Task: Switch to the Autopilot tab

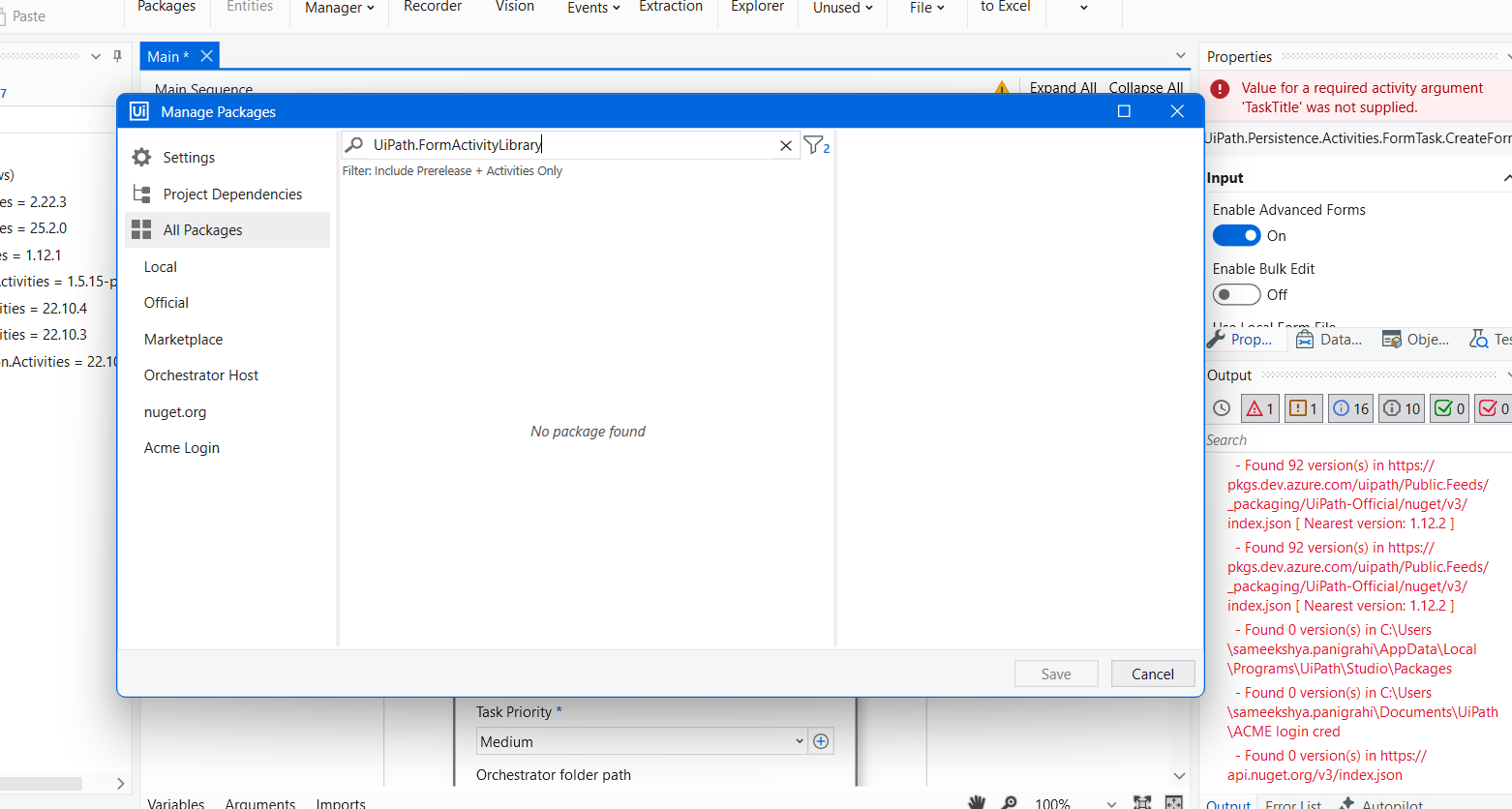Action: (x=1381, y=803)
